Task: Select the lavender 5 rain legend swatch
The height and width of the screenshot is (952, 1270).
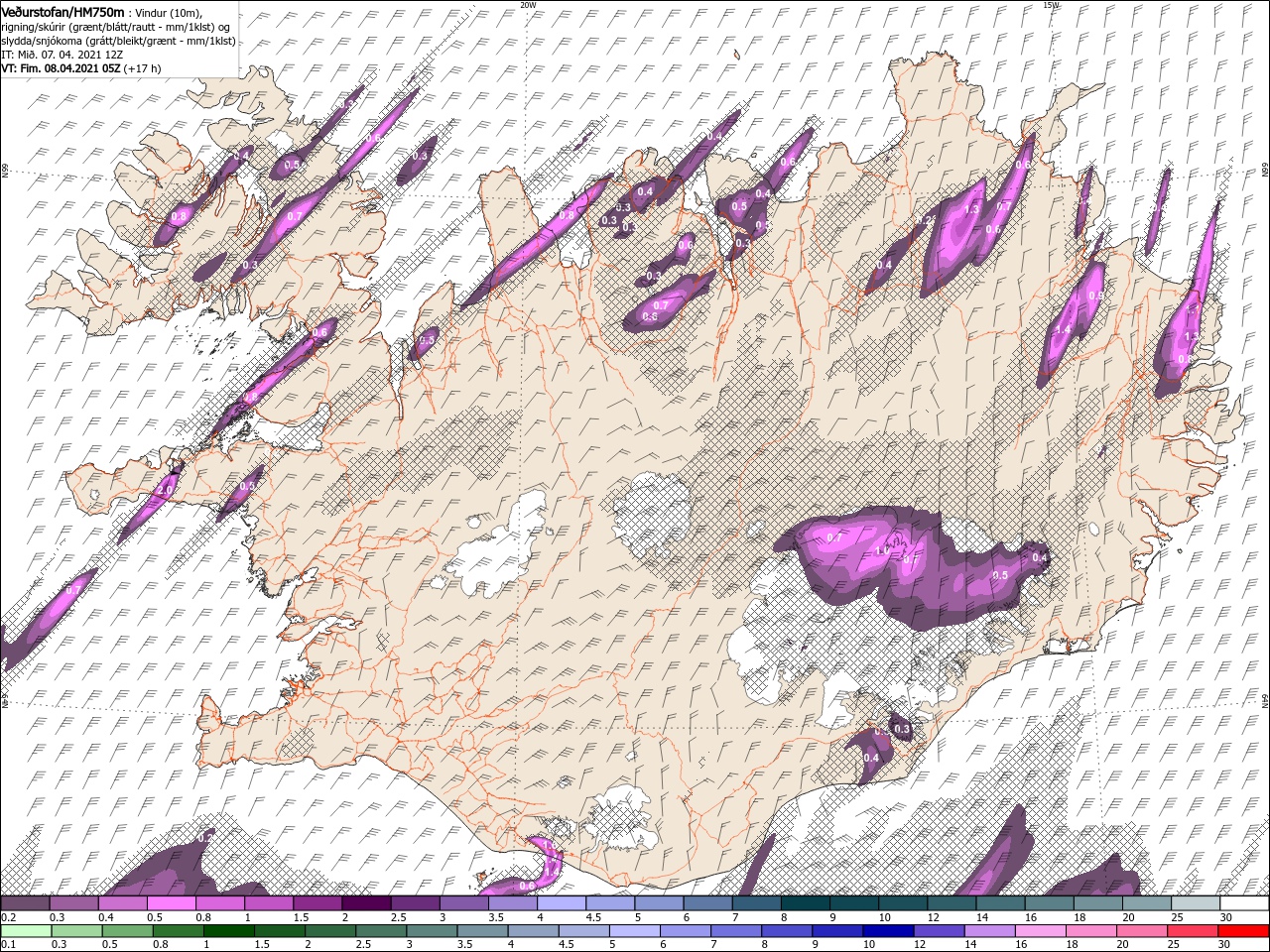Action: click(x=635, y=931)
